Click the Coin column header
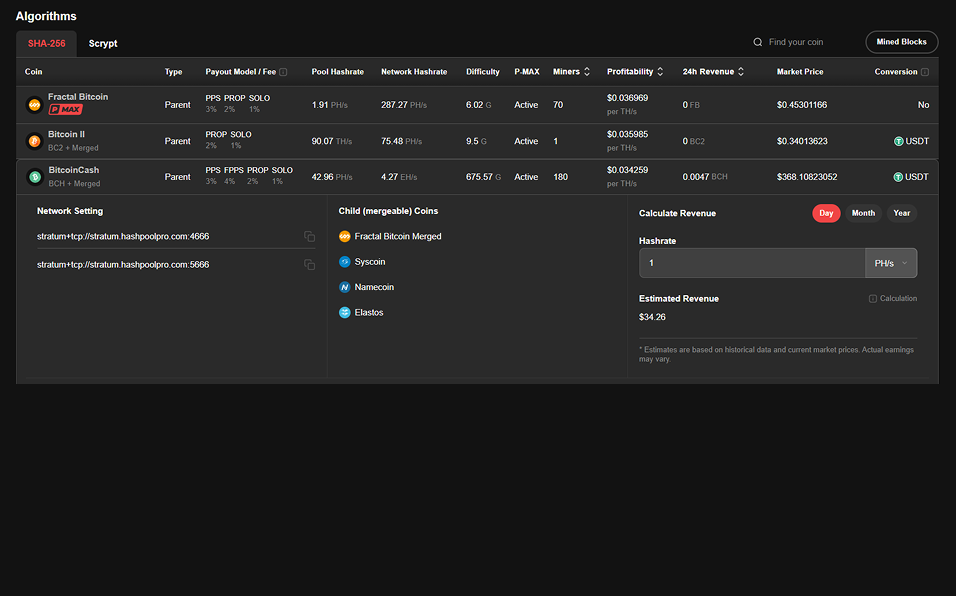The width and height of the screenshot is (956, 596). tap(34, 72)
